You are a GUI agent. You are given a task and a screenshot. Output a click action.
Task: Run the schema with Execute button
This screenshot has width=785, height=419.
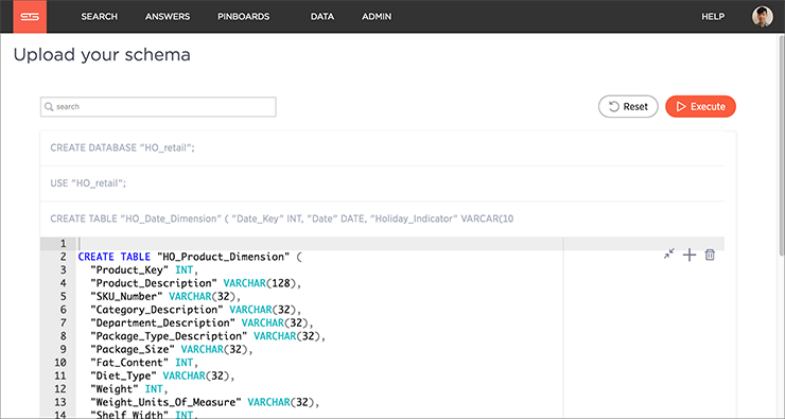(x=700, y=106)
